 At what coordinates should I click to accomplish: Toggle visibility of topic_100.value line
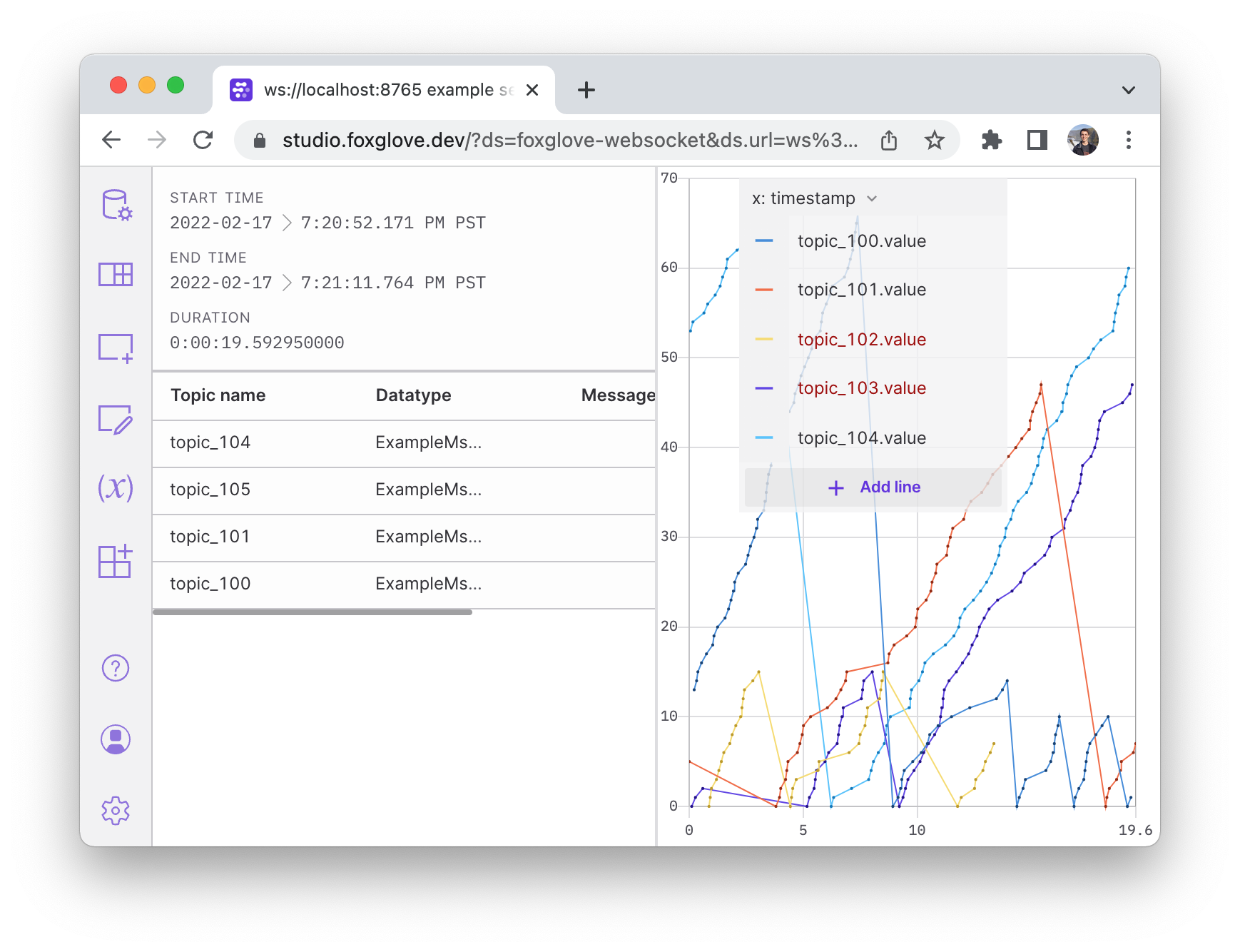764,241
